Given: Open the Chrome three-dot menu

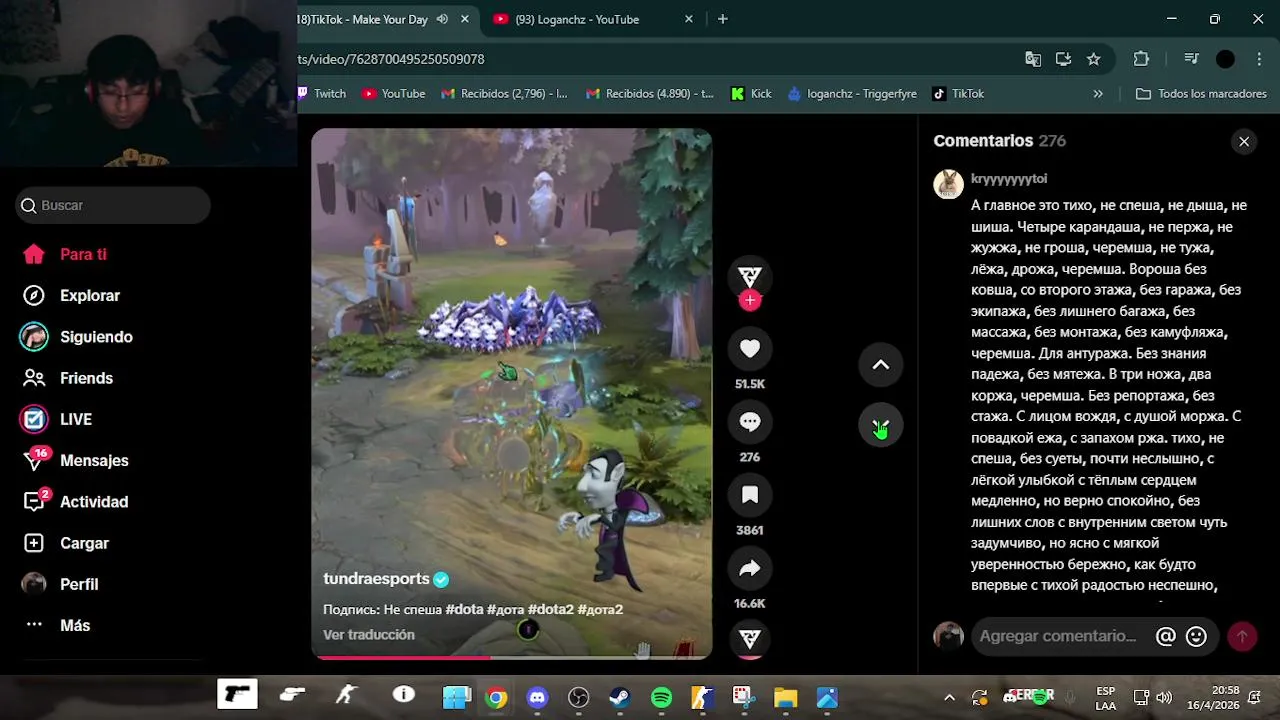Looking at the screenshot, I should [x=1258, y=59].
